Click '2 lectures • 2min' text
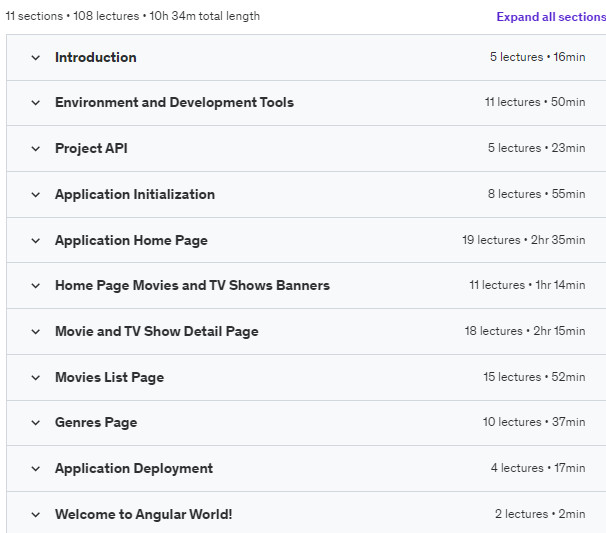Image resolution: width=606 pixels, height=533 pixels. pos(540,514)
